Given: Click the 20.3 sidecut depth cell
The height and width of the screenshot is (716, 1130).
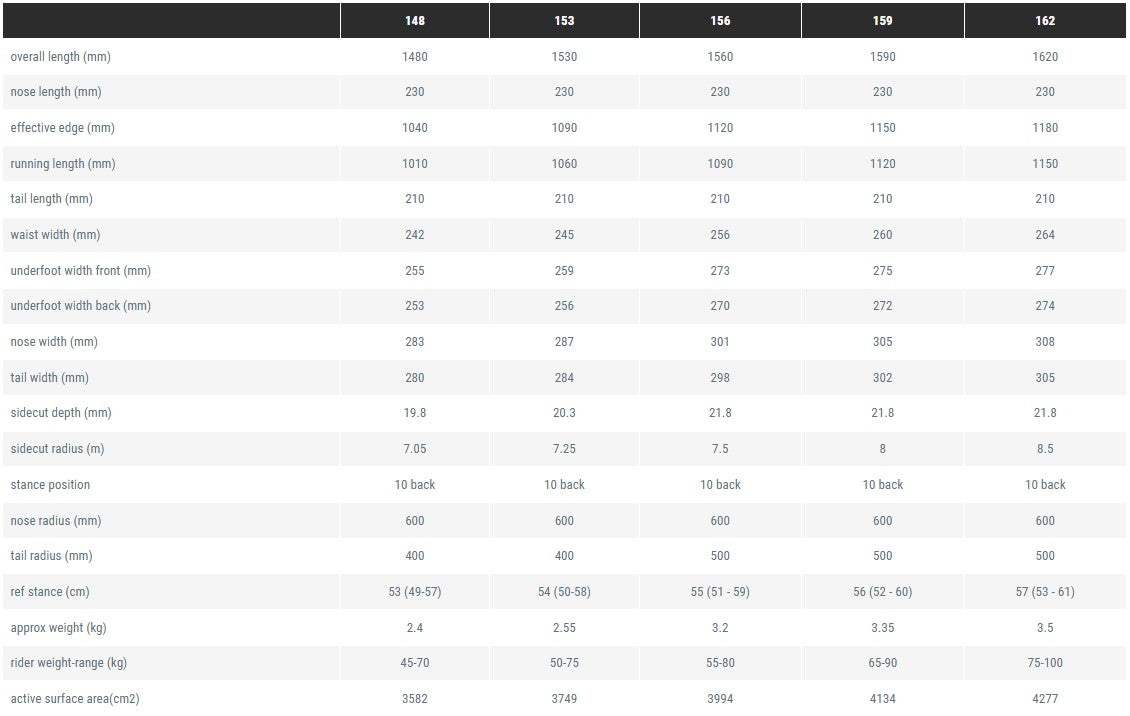Looking at the screenshot, I should pos(564,412).
